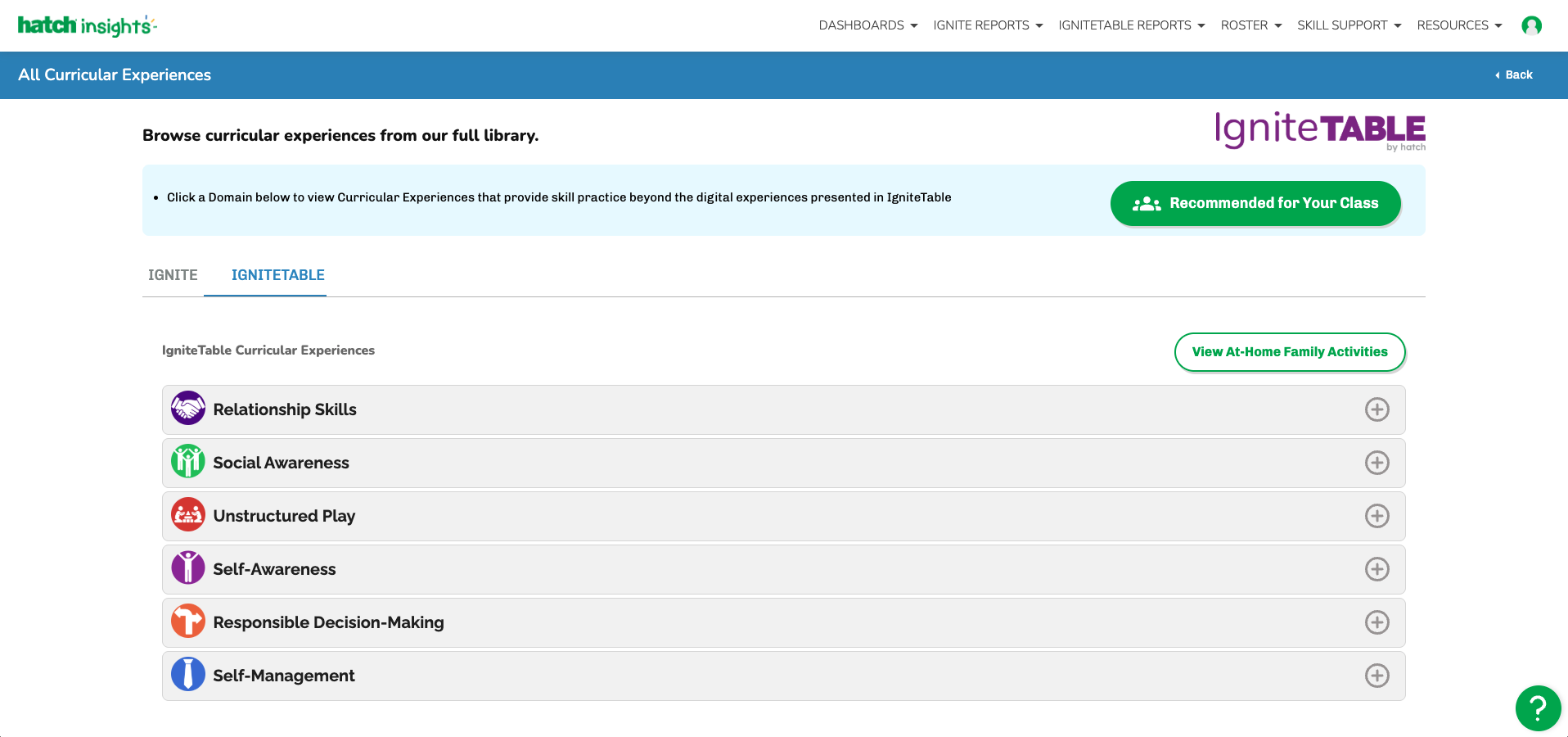Open the Ignite Reports dropdown menu
The width and height of the screenshot is (1568, 737).
pyautogui.click(x=988, y=25)
